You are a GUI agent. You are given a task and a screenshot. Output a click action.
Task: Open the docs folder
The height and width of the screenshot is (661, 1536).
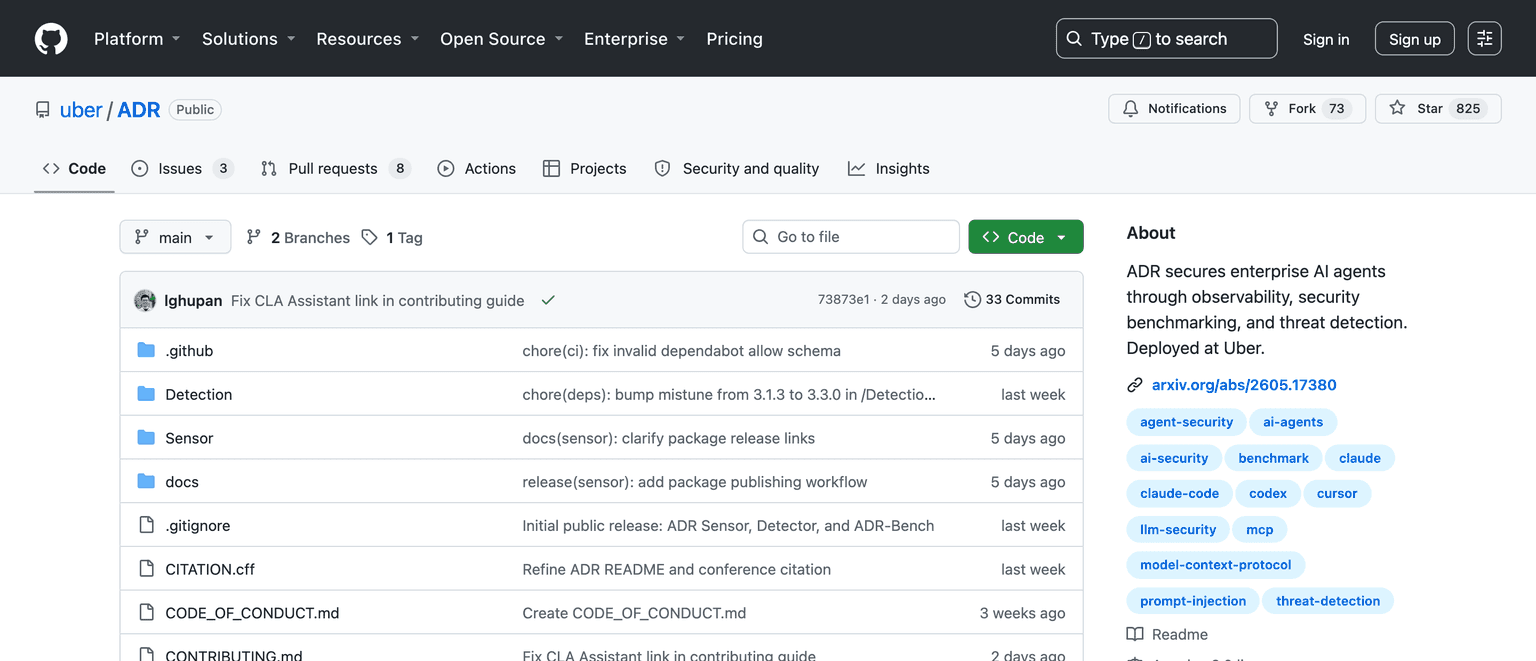[x=182, y=482]
